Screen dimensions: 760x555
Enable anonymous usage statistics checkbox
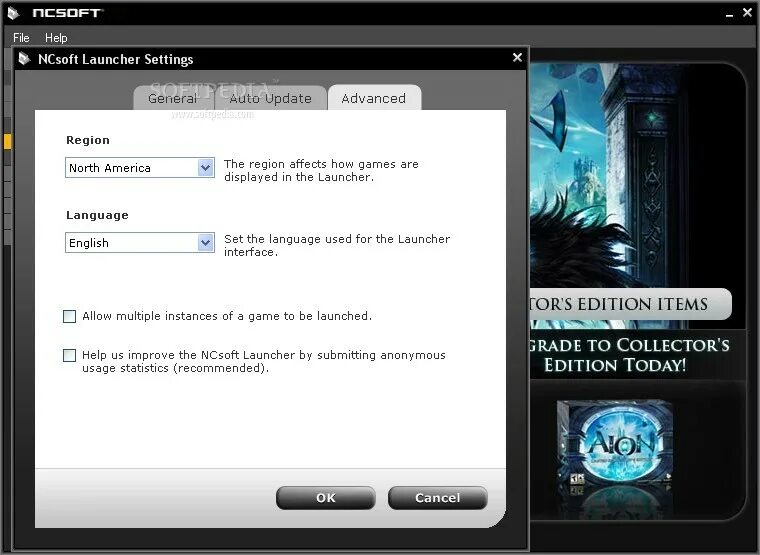tap(70, 355)
